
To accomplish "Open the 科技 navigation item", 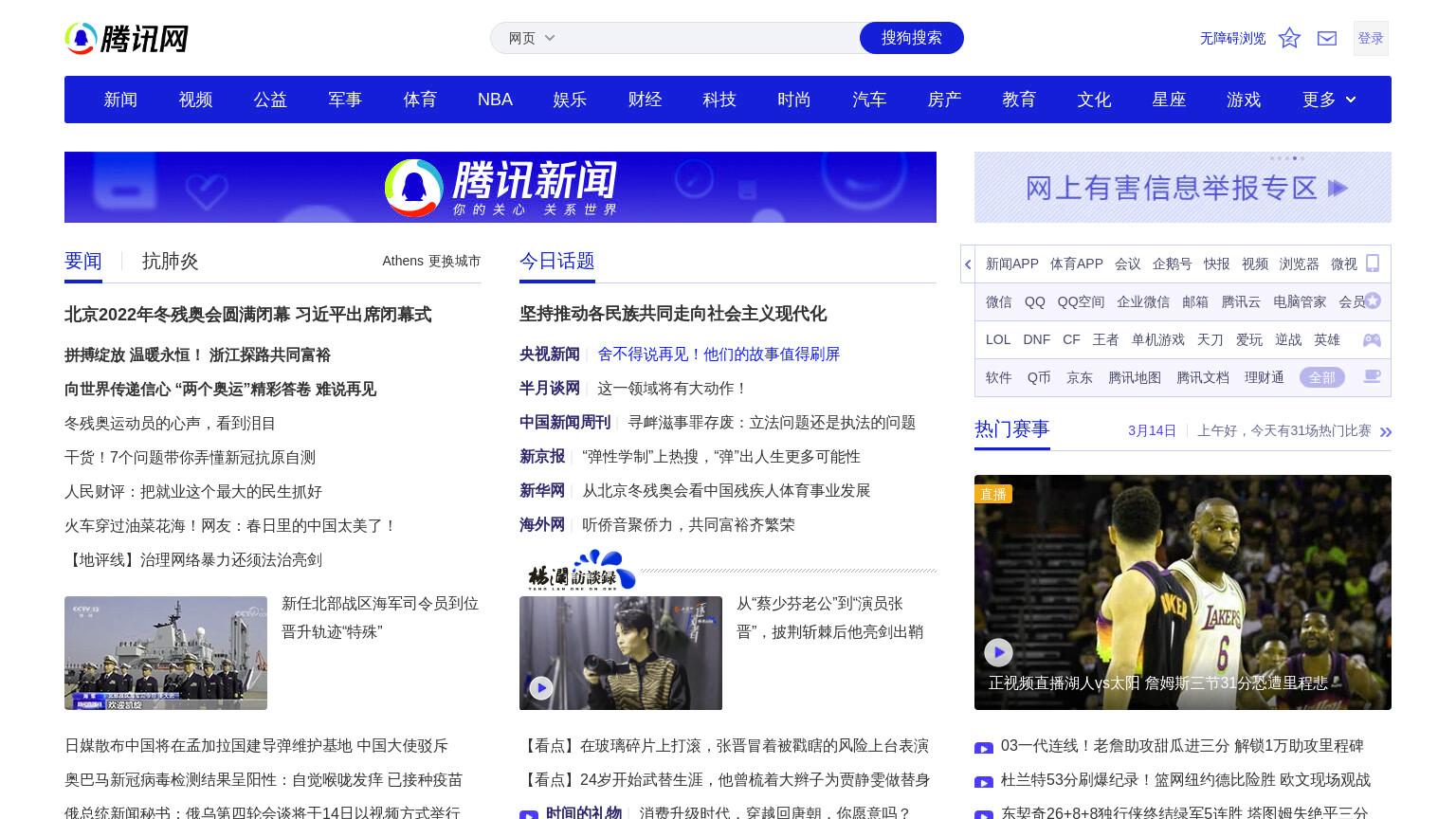I will click(719, 100).
